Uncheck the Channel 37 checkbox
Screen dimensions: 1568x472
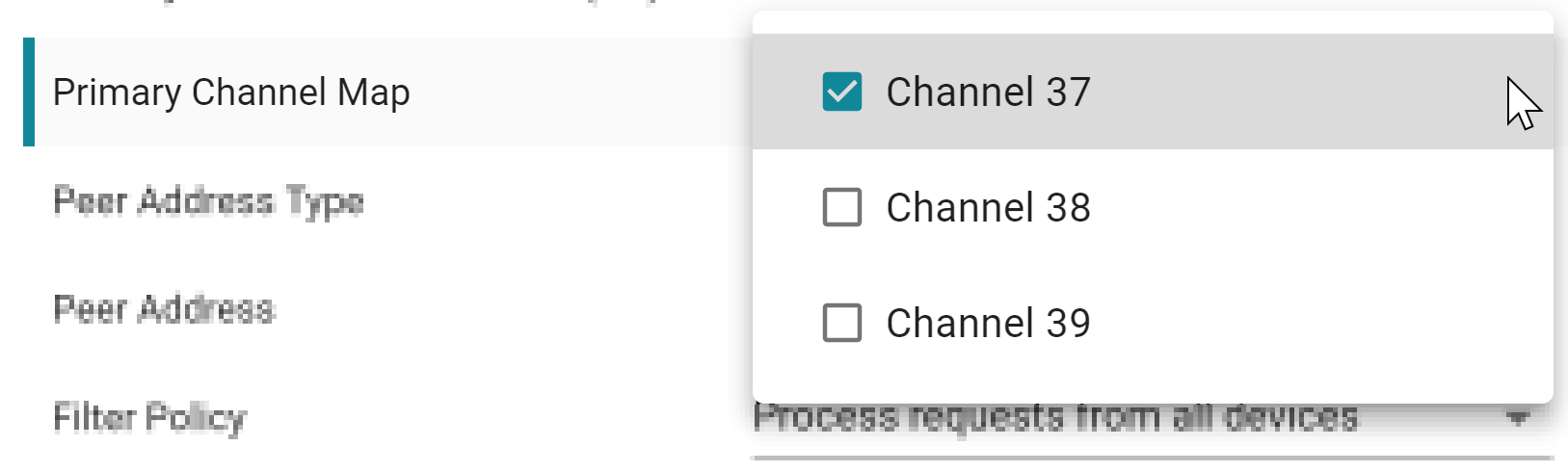(x=841, y=92)
